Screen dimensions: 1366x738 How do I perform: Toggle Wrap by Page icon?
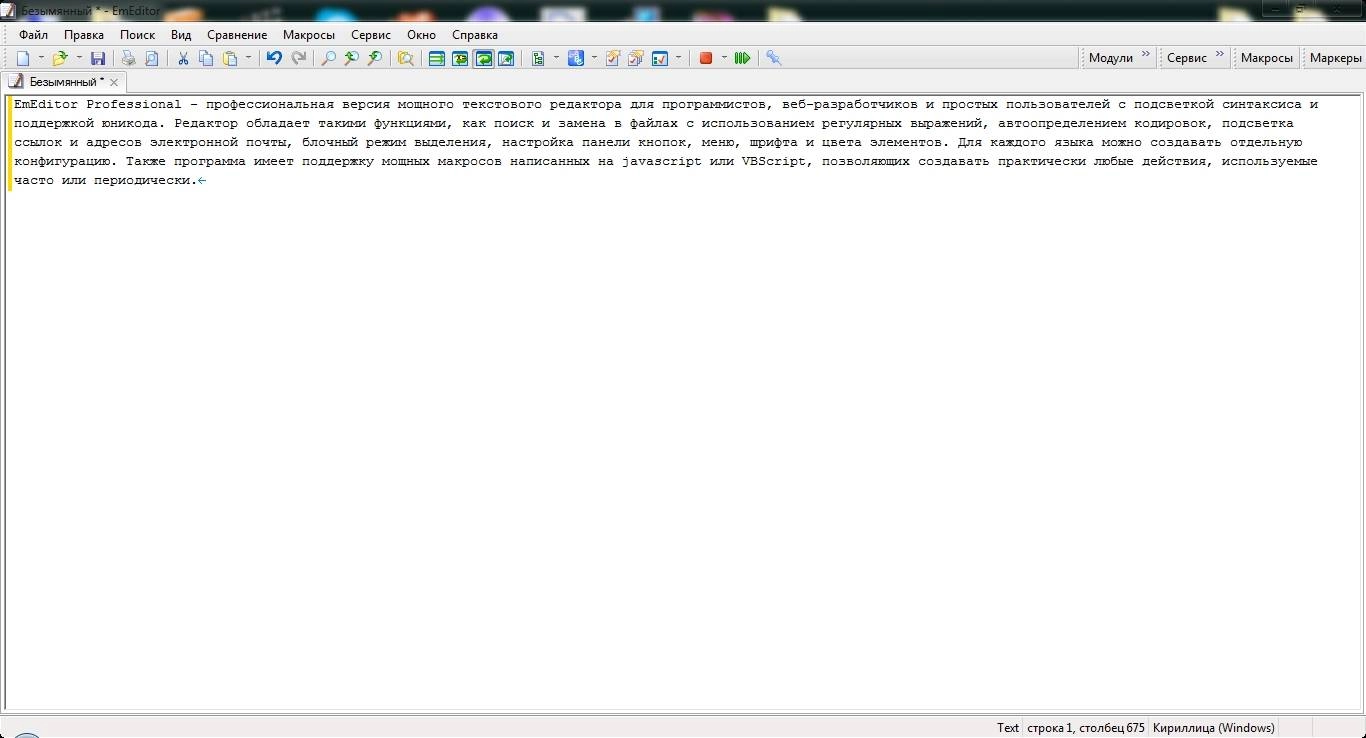[x=506, y=58]
